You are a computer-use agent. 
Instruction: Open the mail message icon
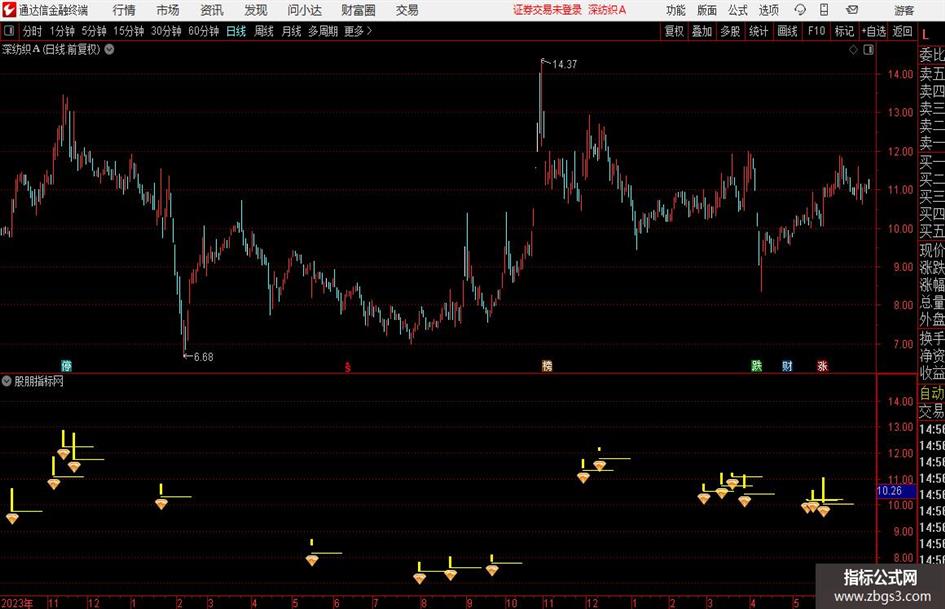coord(852,10)
